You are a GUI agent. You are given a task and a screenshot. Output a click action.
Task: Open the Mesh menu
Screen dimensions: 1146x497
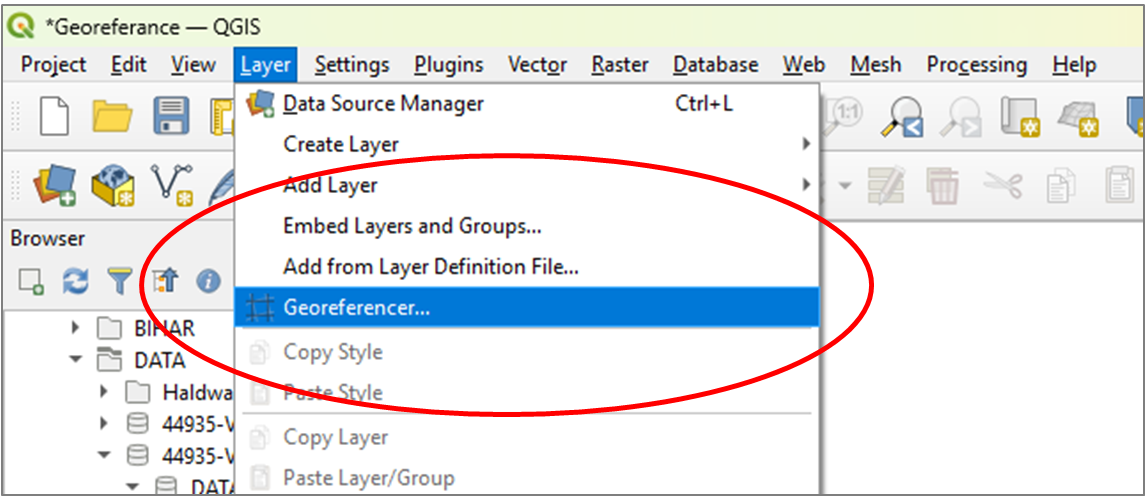876,65
